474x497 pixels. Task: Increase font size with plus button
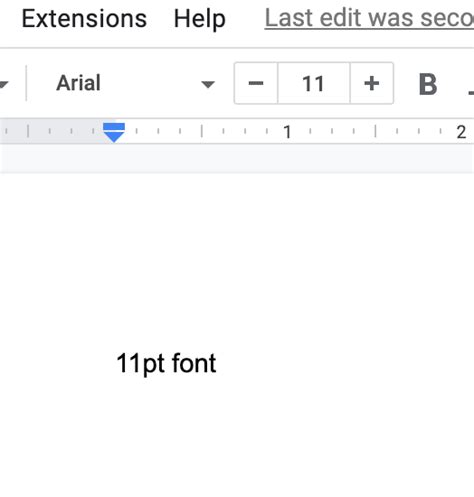pos(372,83)
